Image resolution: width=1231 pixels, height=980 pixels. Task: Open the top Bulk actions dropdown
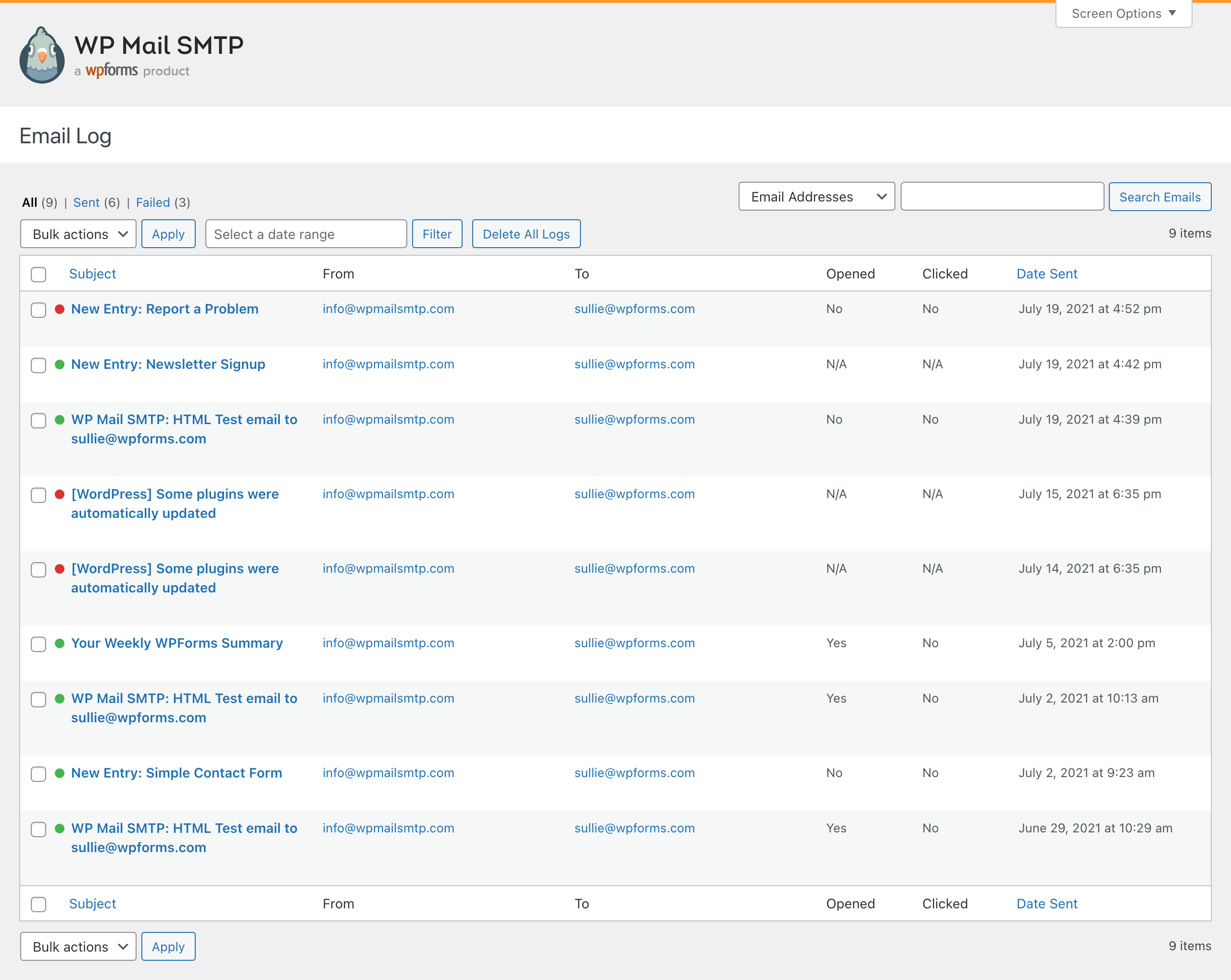click(78, 234)
